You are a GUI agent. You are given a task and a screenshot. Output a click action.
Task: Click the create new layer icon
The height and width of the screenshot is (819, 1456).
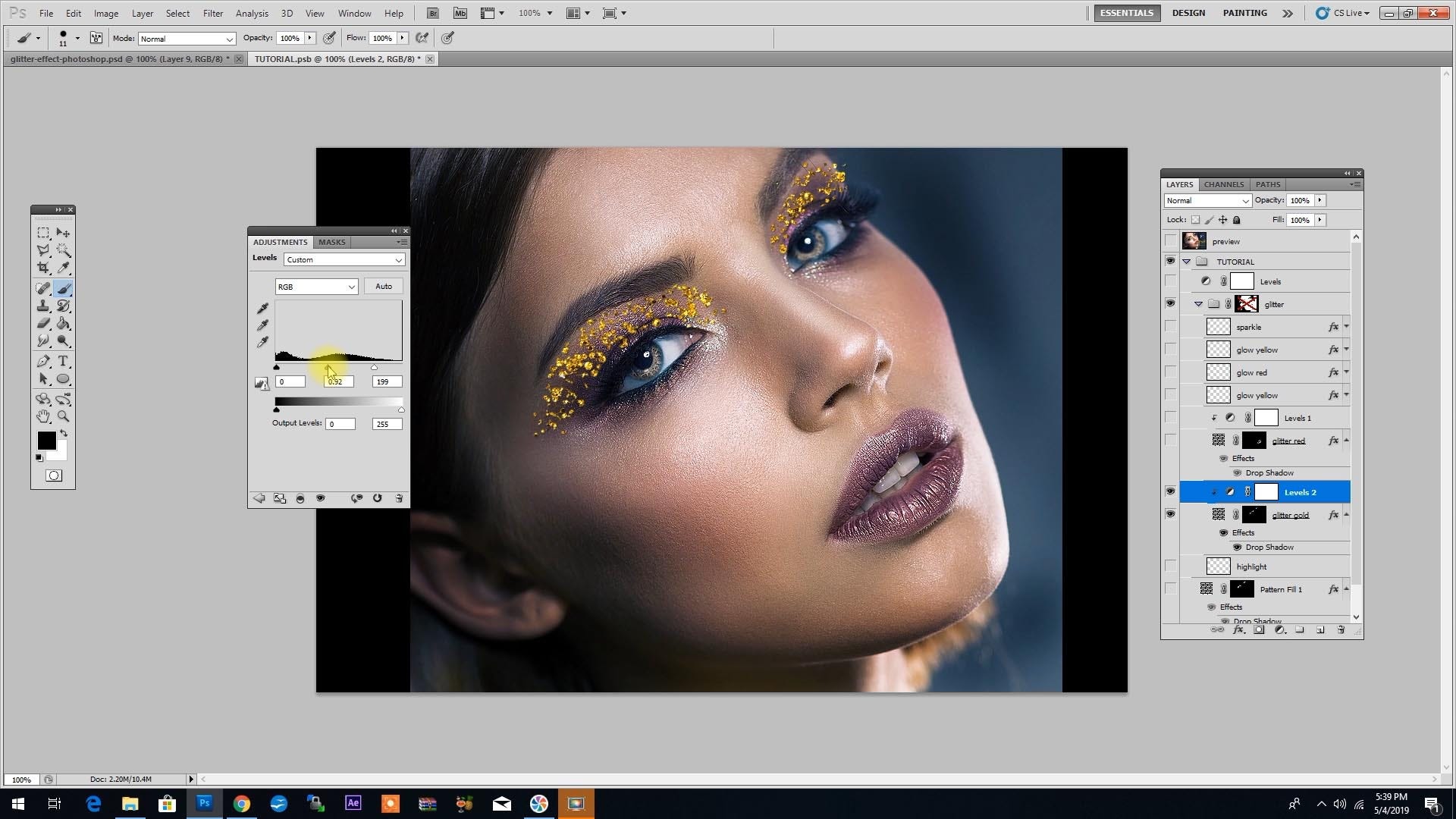click(x=1320, y=630)
